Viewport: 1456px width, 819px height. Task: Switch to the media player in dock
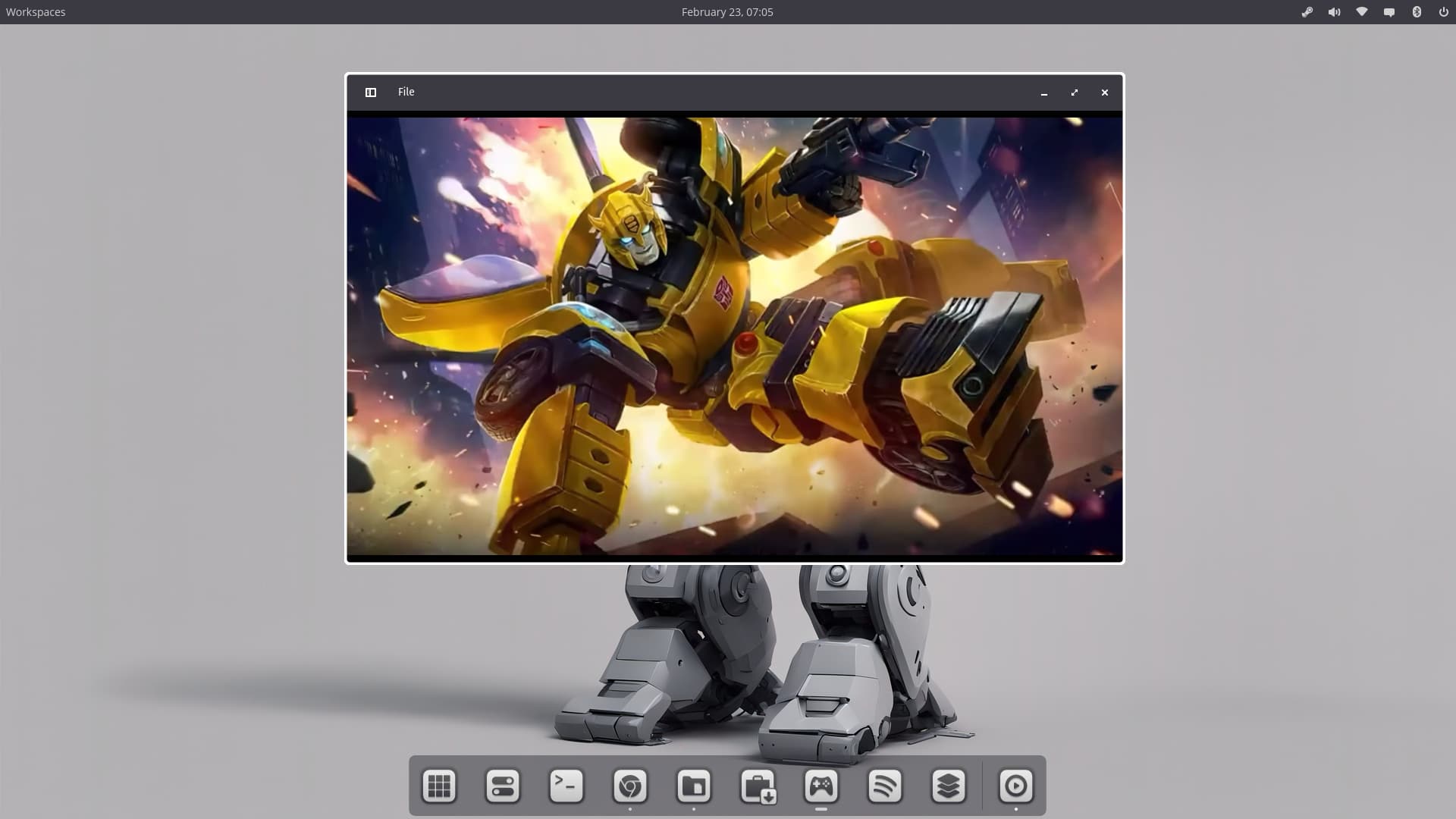coord(1016,786)
